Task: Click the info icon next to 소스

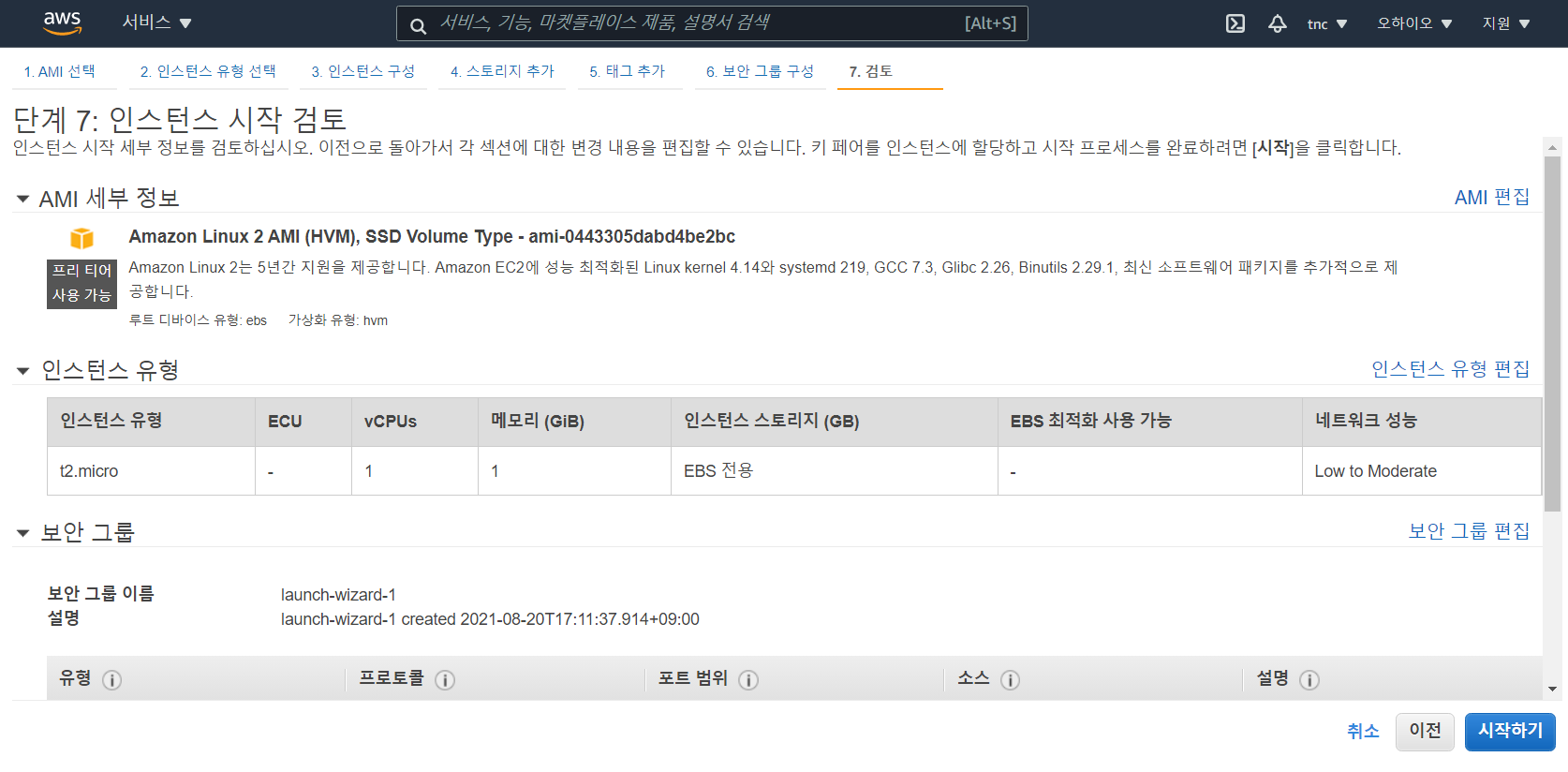Action: click(1010, 680)
